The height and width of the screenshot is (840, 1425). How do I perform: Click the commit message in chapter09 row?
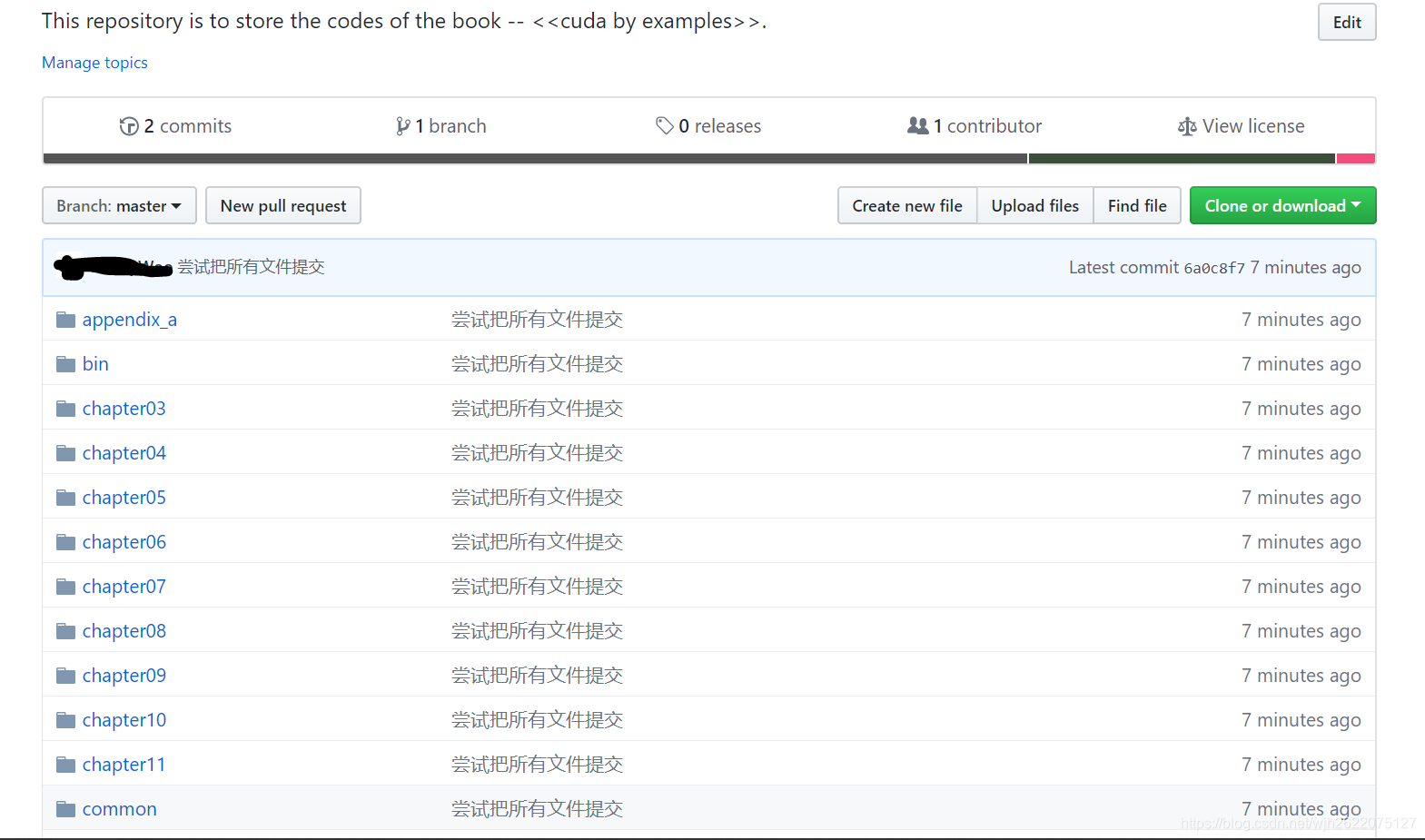click(x=537, y=676)
